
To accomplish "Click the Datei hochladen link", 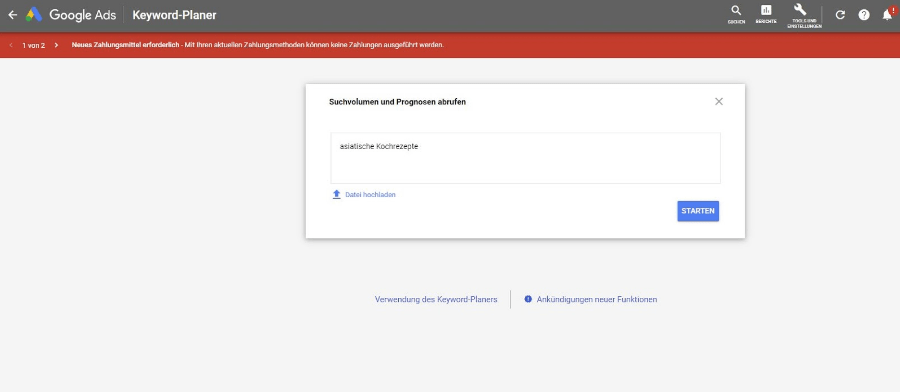I will [370, 195].
